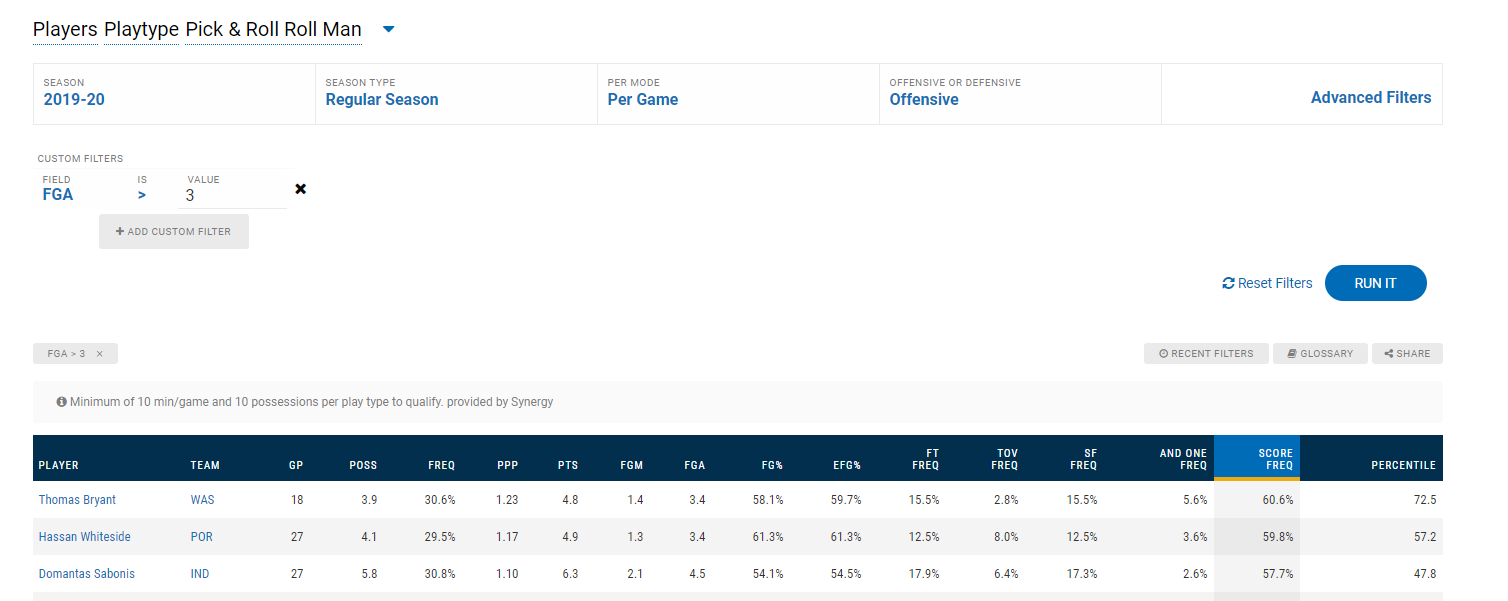Add a custom filter
This screenshot has width=1508, height=601.
point(174,232)
